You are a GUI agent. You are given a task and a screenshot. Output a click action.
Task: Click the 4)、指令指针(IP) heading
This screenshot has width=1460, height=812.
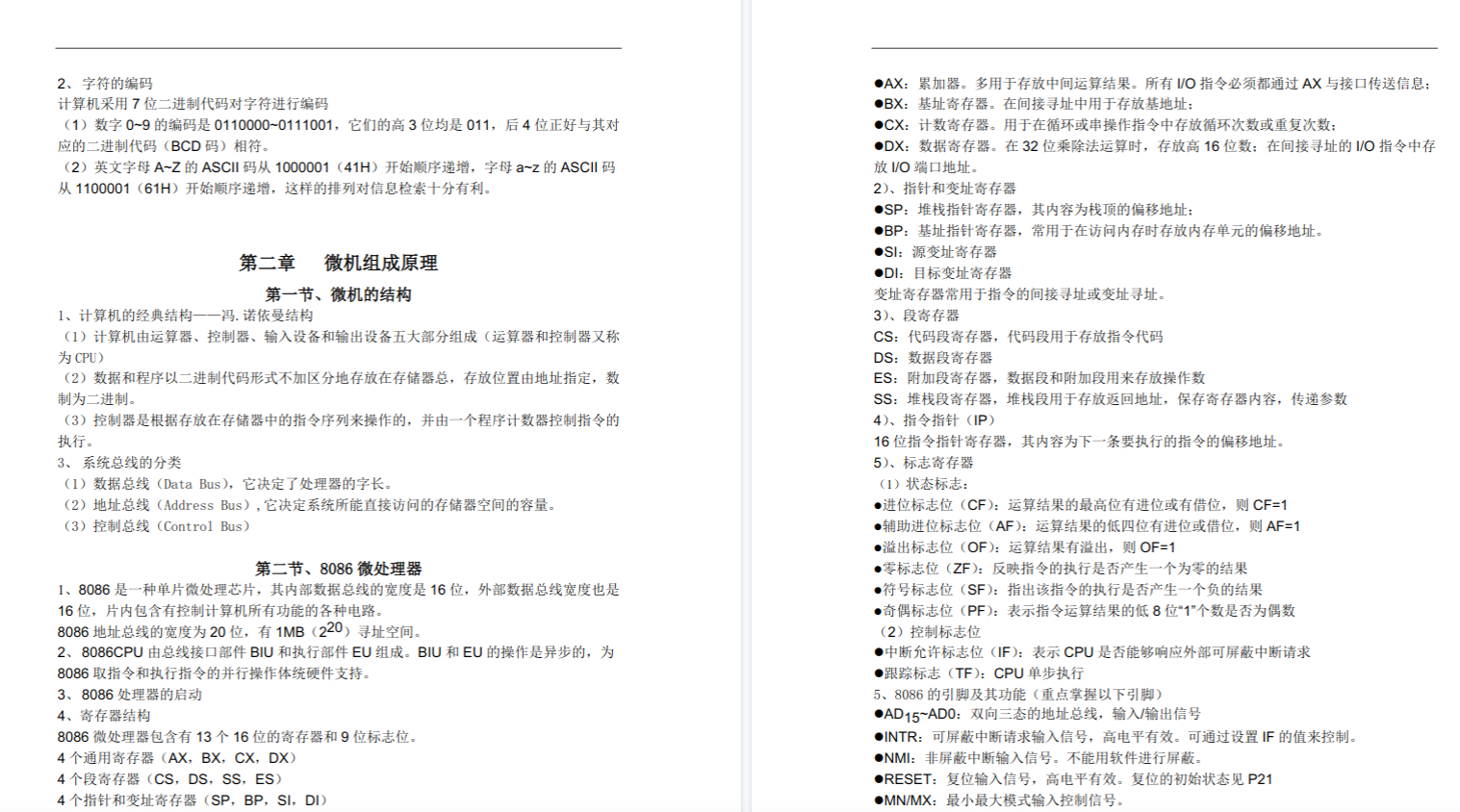(935, 420)
